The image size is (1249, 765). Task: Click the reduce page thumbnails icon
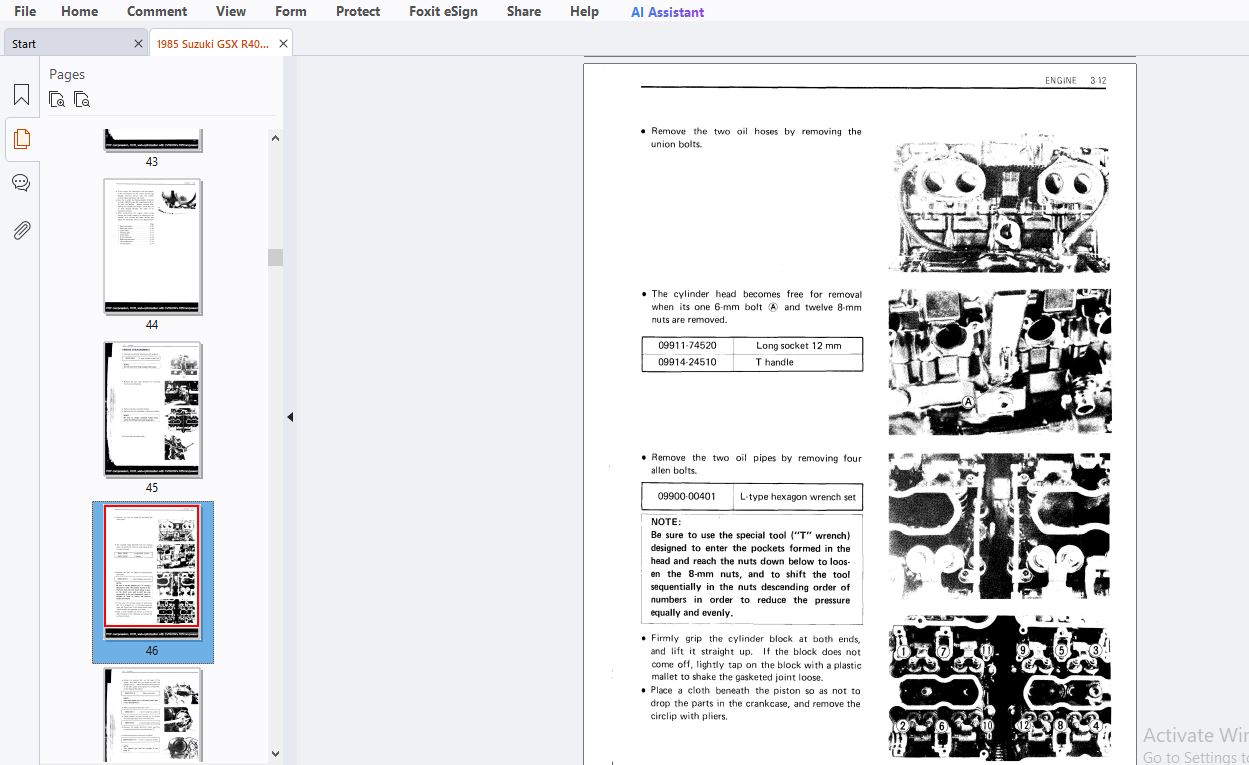pos(82,99)
